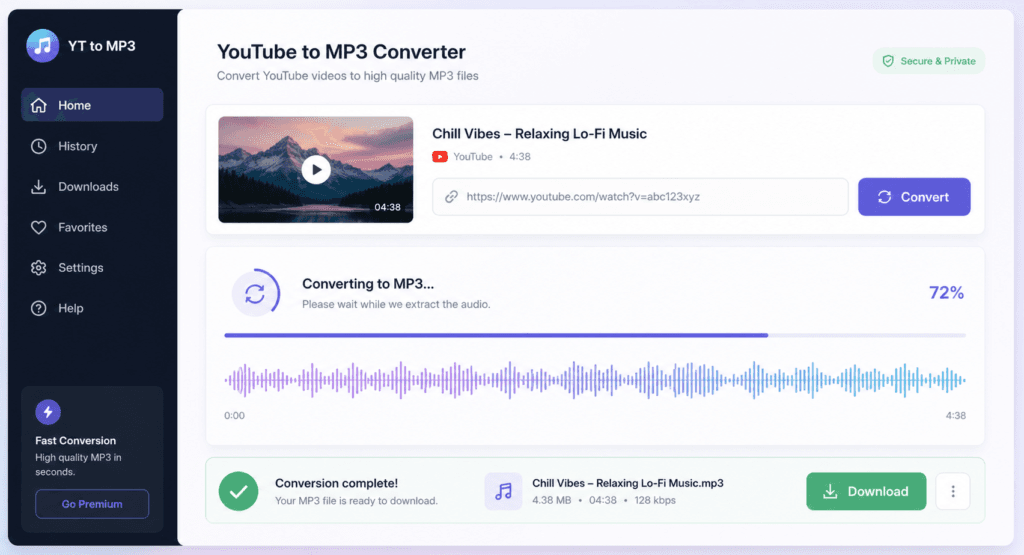The width and height of the screenshot is (1024, 555).
Task: Click the Convert button
Action: [x=914, y=197]
